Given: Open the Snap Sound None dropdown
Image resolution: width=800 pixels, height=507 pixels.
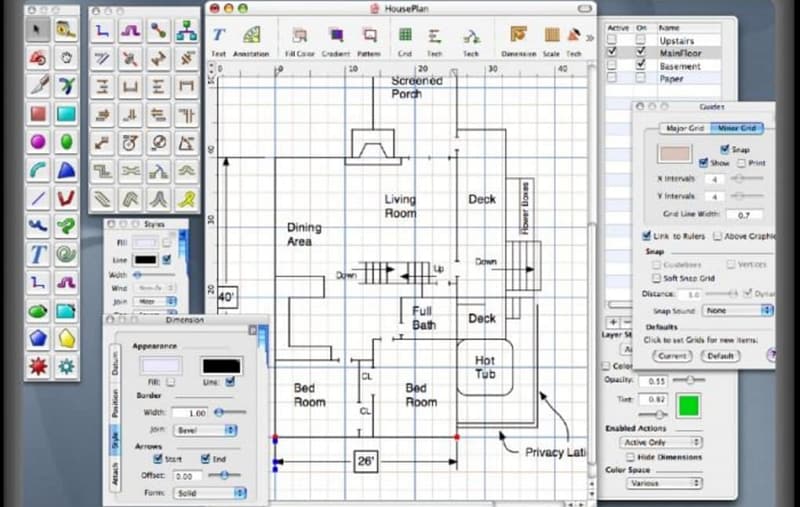Looking at the screenshot, I should coord(737,310).
